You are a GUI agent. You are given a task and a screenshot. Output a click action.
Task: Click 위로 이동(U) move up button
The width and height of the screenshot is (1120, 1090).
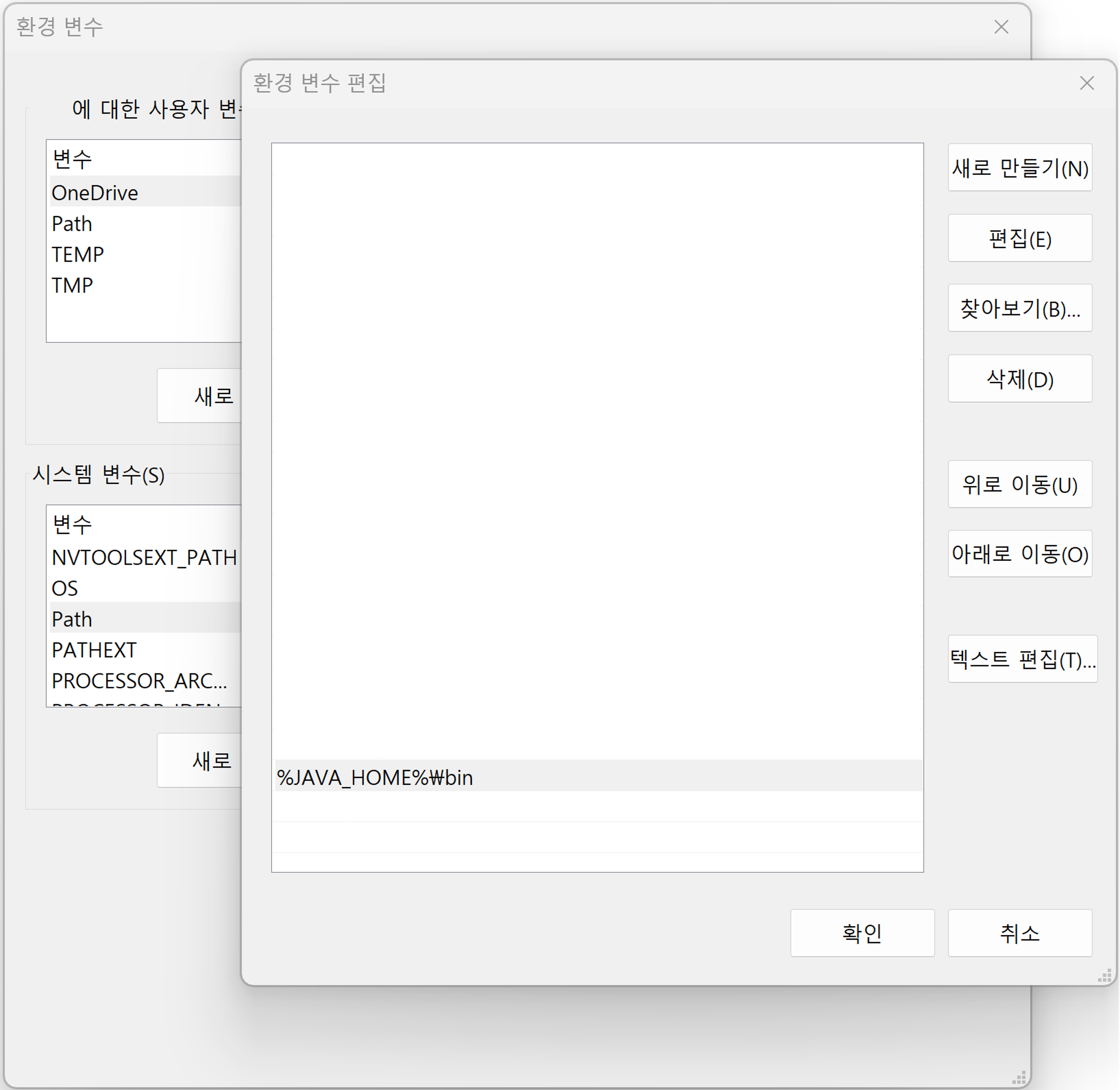point(1019,484)
